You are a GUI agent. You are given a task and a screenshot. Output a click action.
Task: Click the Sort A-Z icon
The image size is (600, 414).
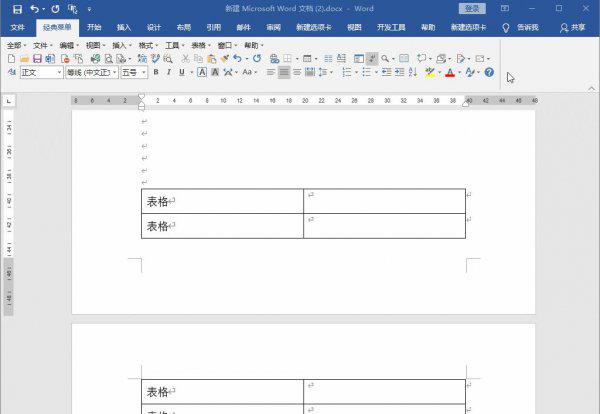click(412, 72)
